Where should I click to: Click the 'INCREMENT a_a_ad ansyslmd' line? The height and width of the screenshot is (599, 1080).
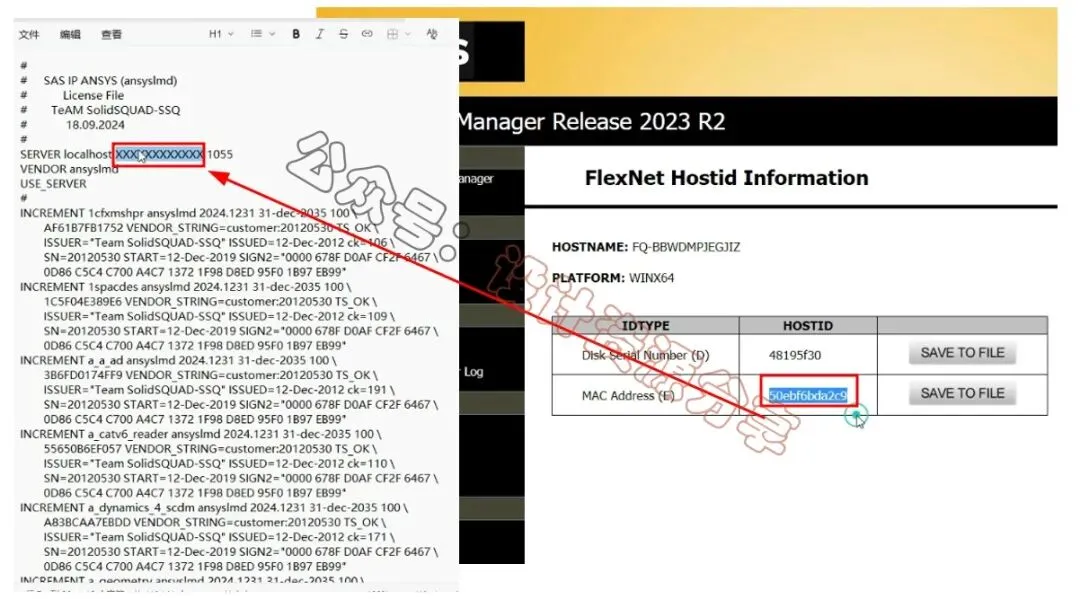click(178, 360)
